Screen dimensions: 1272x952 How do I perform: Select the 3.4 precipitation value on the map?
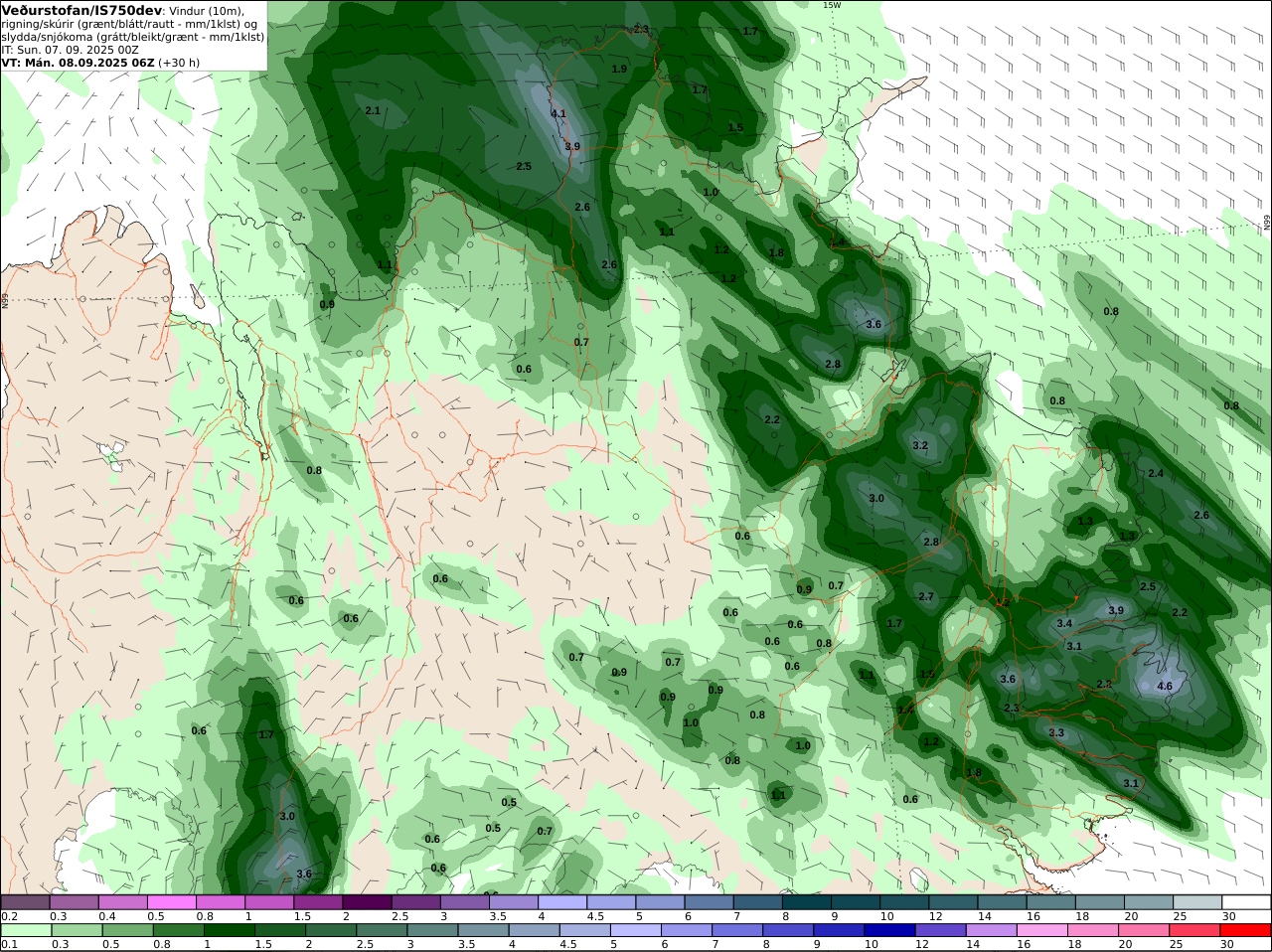pos(1064,623)
